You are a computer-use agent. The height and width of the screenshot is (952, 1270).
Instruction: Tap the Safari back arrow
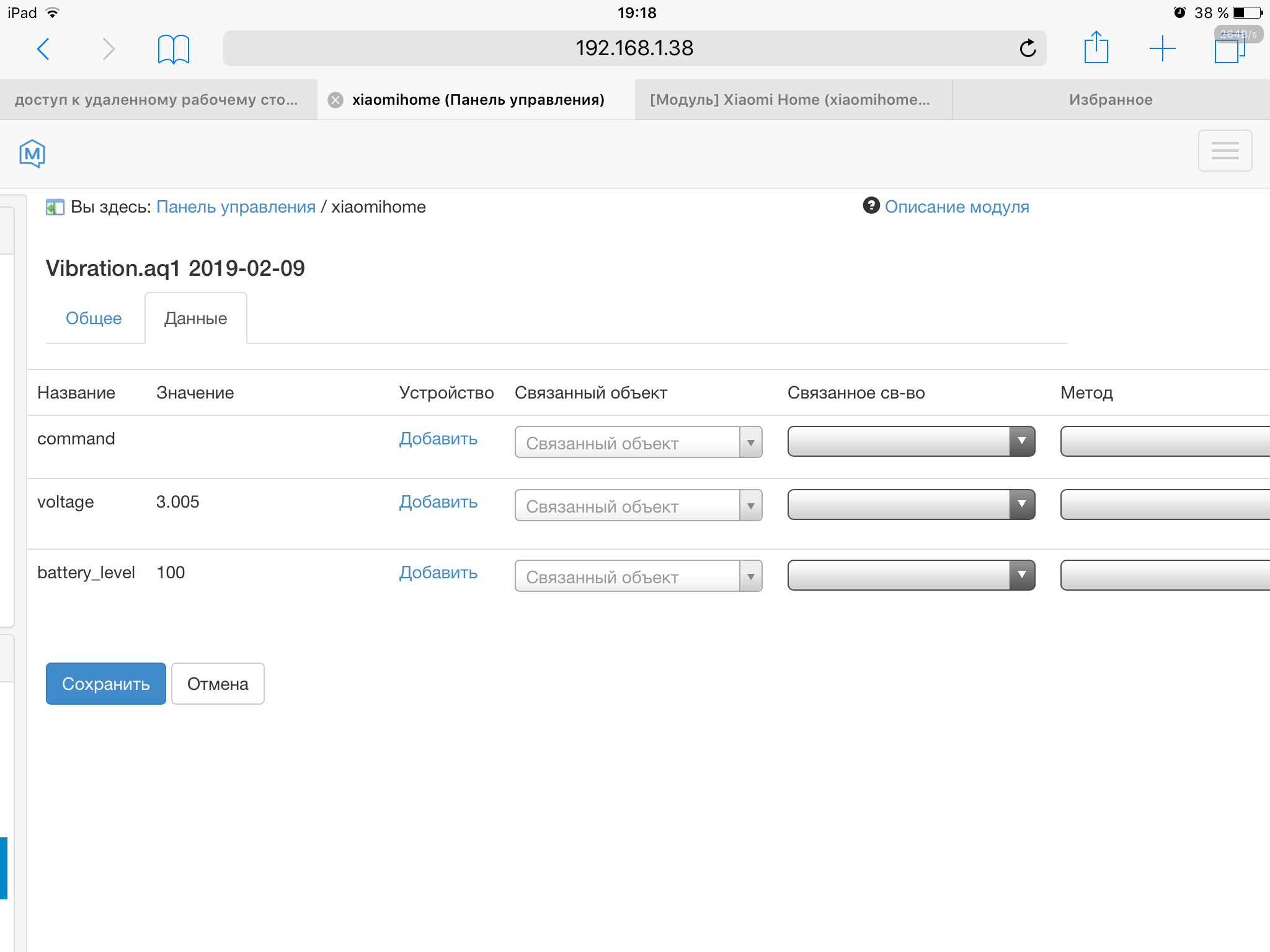click(x=43, y=48)
